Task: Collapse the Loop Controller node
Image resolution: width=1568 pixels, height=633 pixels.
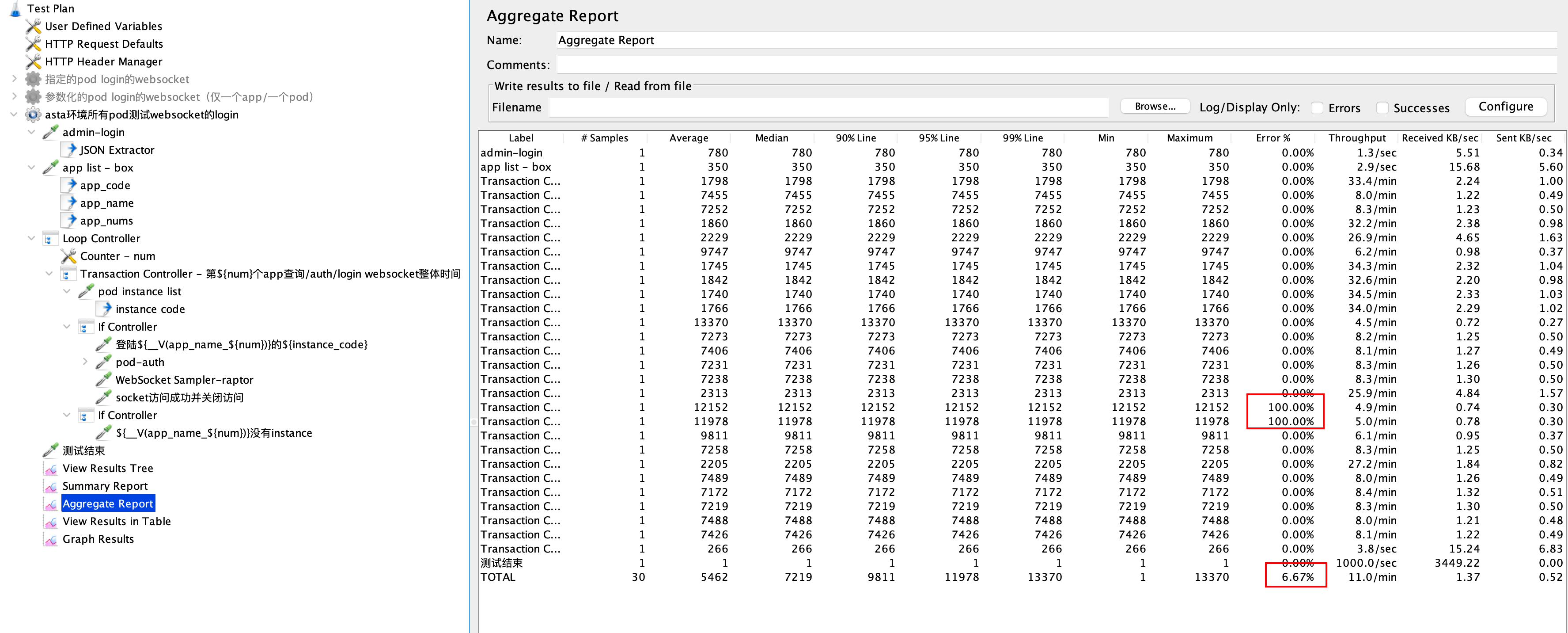Action: click(x=32, y=238)
